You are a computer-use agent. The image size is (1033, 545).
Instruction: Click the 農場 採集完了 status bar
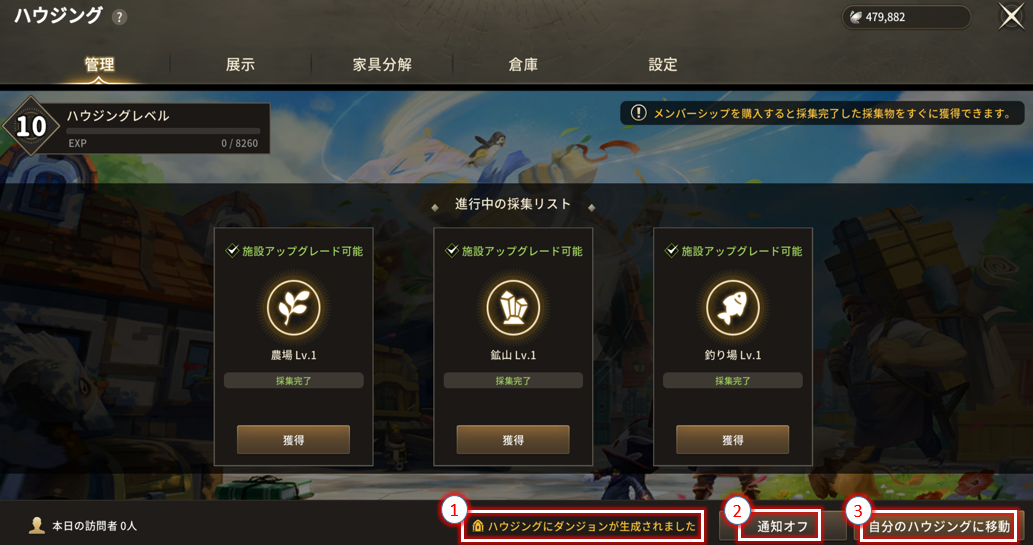(293, 380)
